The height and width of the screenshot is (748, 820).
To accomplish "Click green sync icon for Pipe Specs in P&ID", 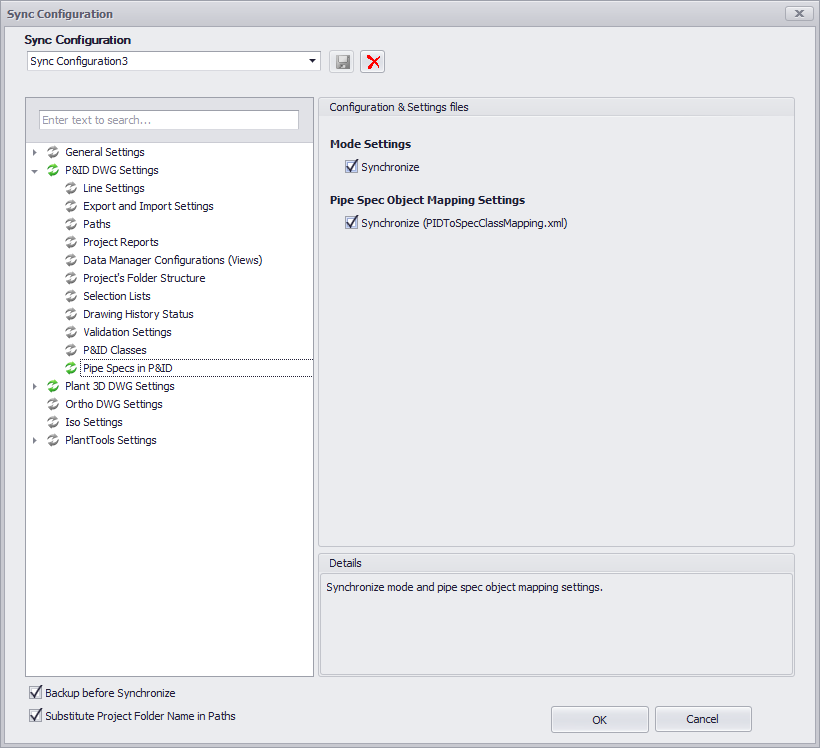I will pos(71,368).
